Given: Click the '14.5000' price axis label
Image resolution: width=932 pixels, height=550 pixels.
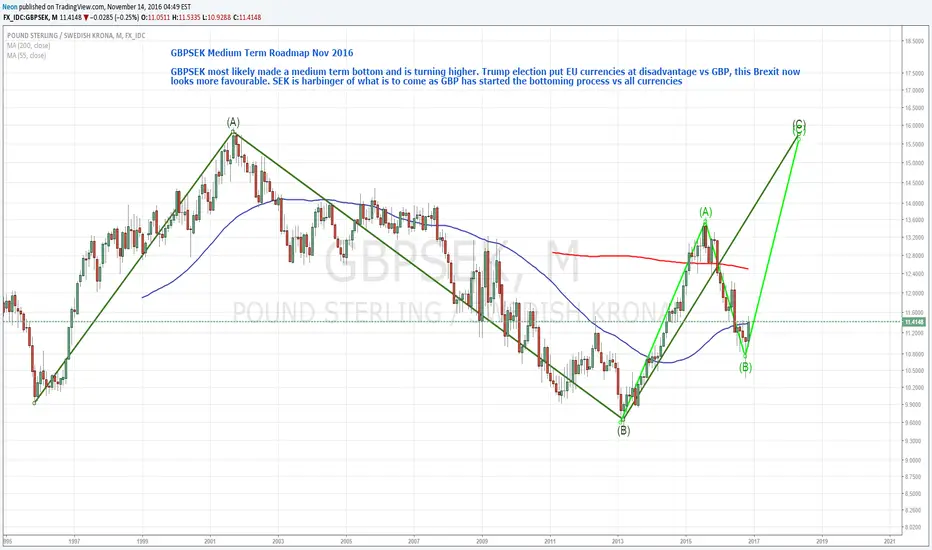Looking at the screenshot, I should pyautogui.click(x=914, y=183).
